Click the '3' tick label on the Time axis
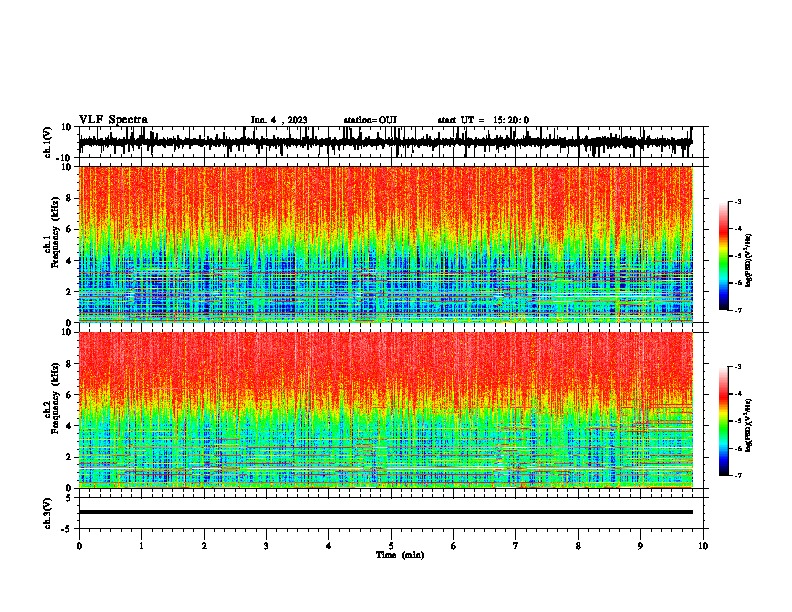Viewport: 792px width, 612px height. coord(266,546)
